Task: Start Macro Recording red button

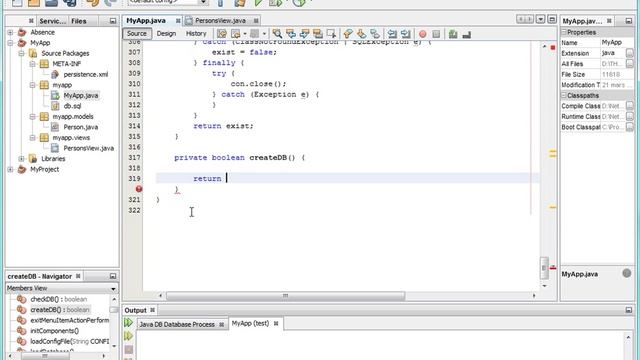Action: click(423, 34)
